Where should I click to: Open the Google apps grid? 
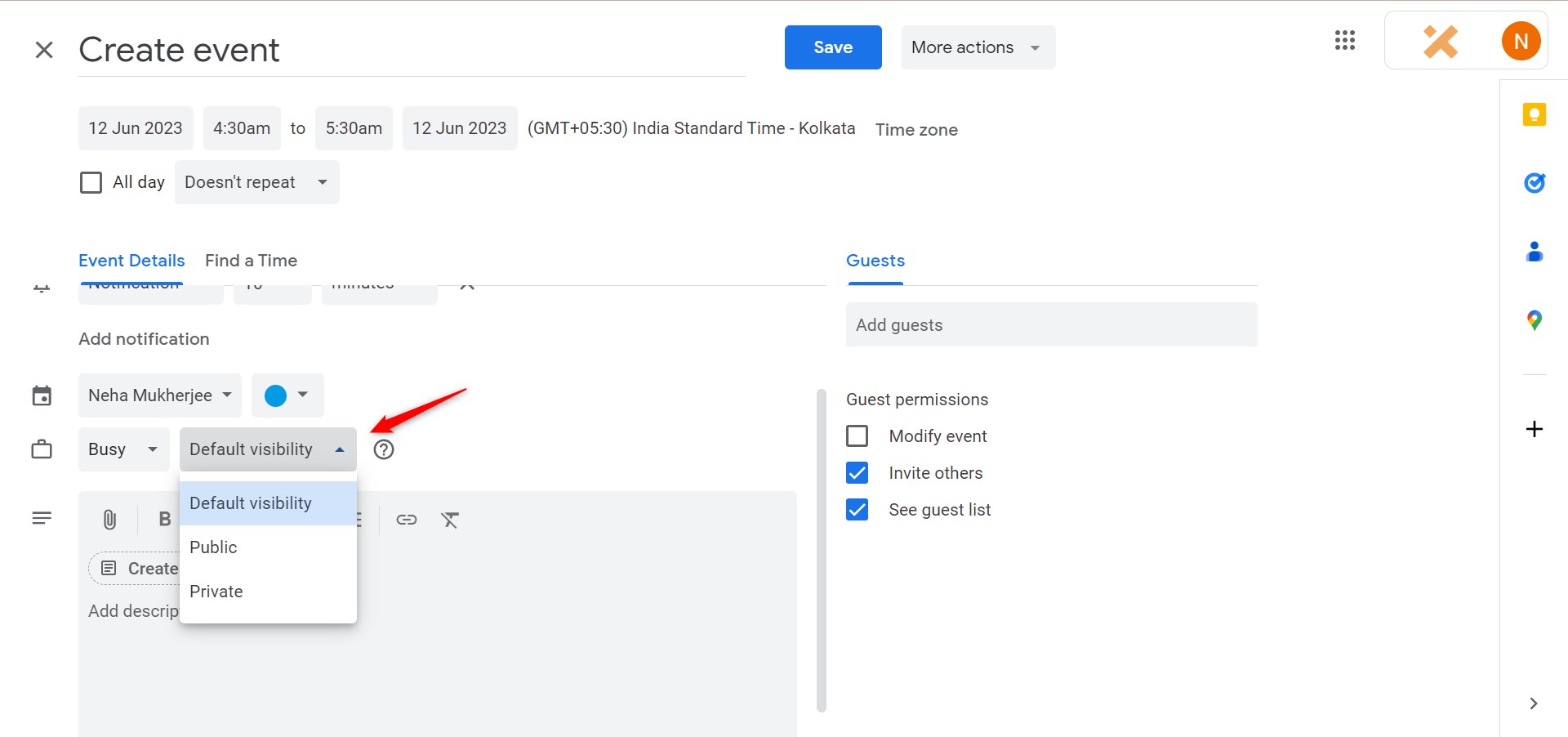[1344, 40]
